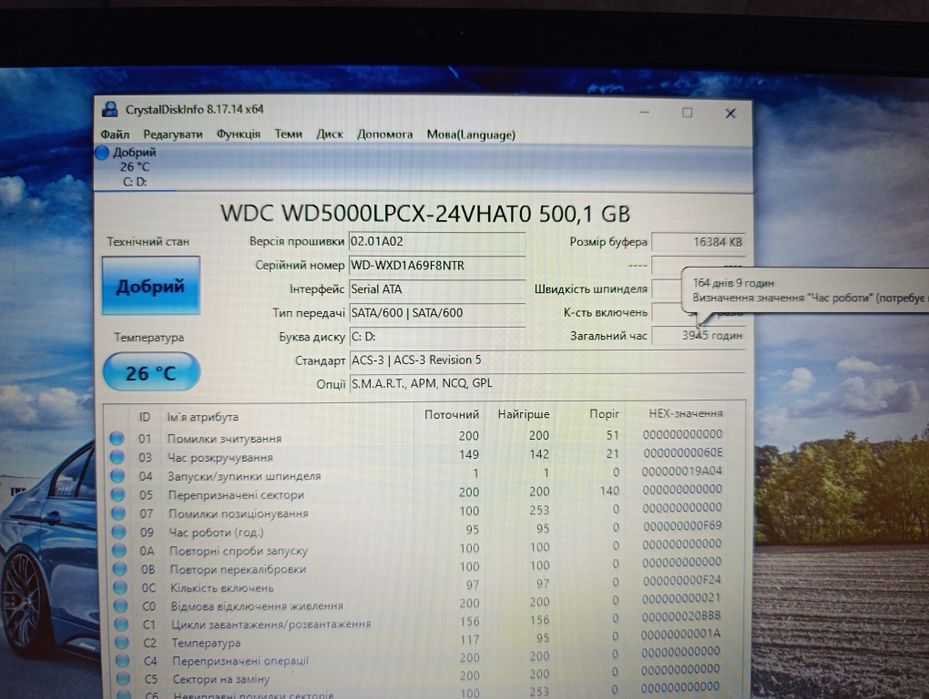Image resolution: width=929 pixels, height=699 pixels.
Task: Click the drive letter field C: D:
Action: coord(437,336)
